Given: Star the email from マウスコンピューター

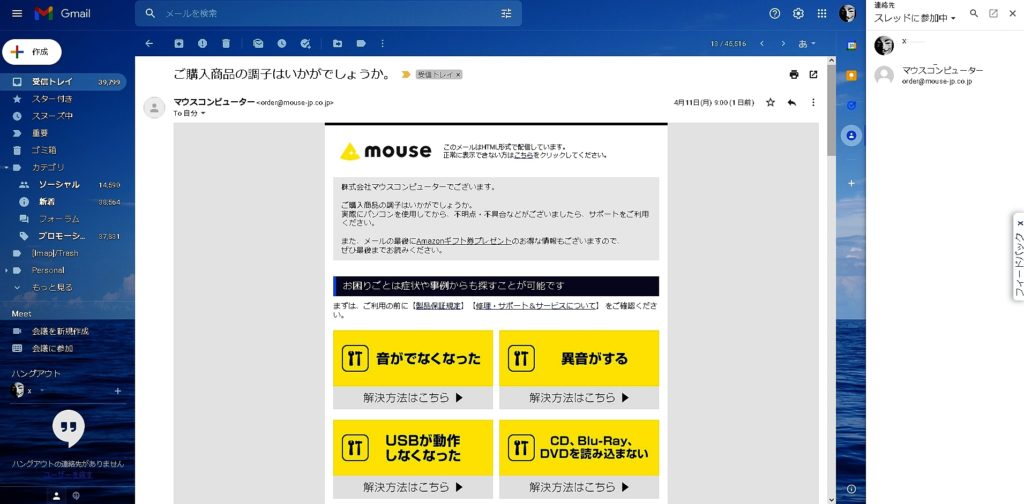Looking at the screenshot, I should [770, 102].
